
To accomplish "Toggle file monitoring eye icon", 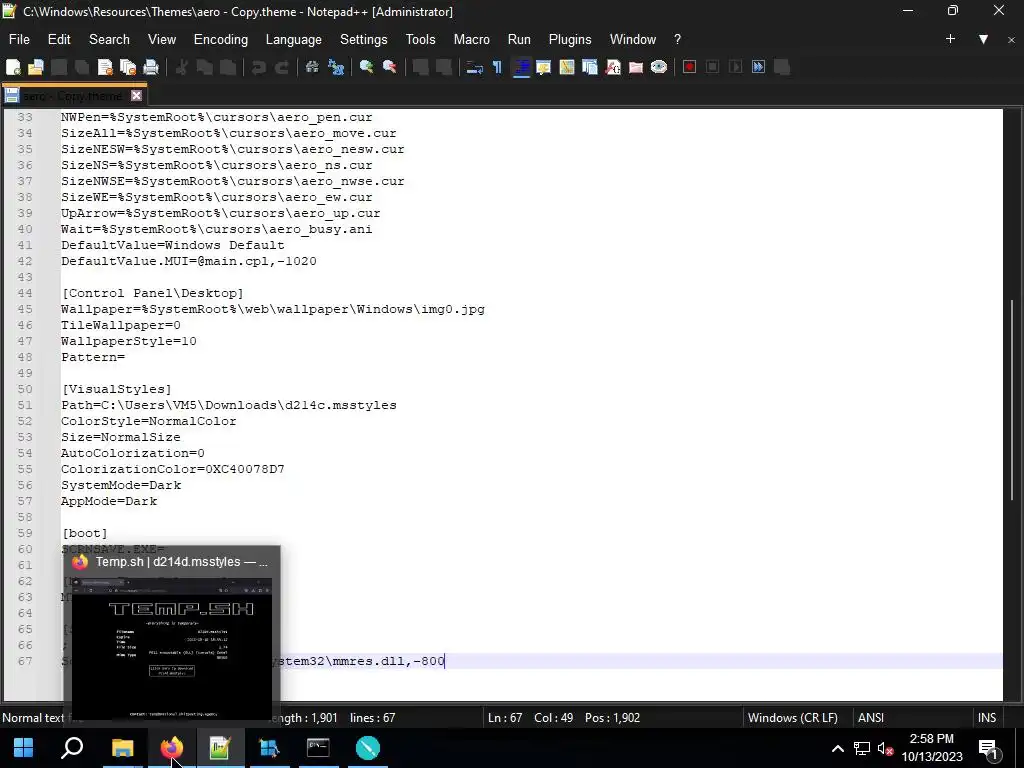I will pos(659,67).
